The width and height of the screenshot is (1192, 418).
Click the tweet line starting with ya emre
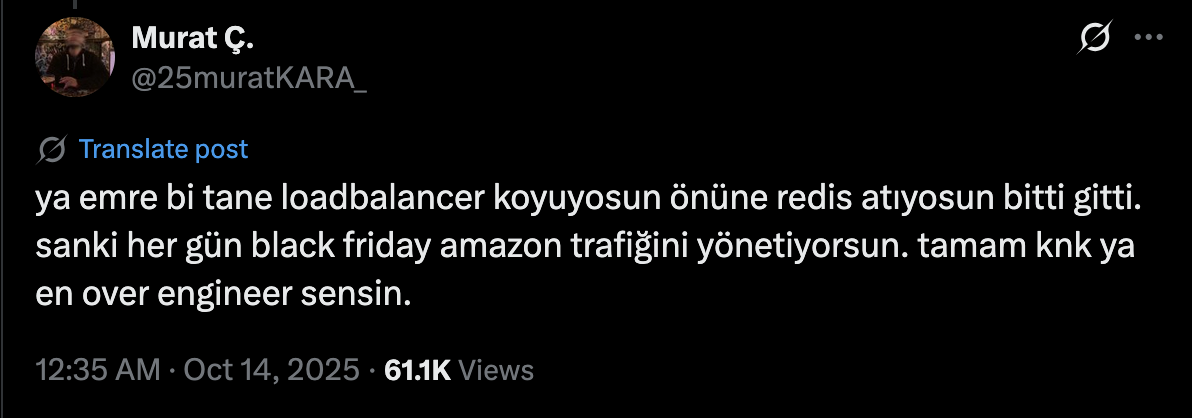pyautogui.click(x=588, y=201)
